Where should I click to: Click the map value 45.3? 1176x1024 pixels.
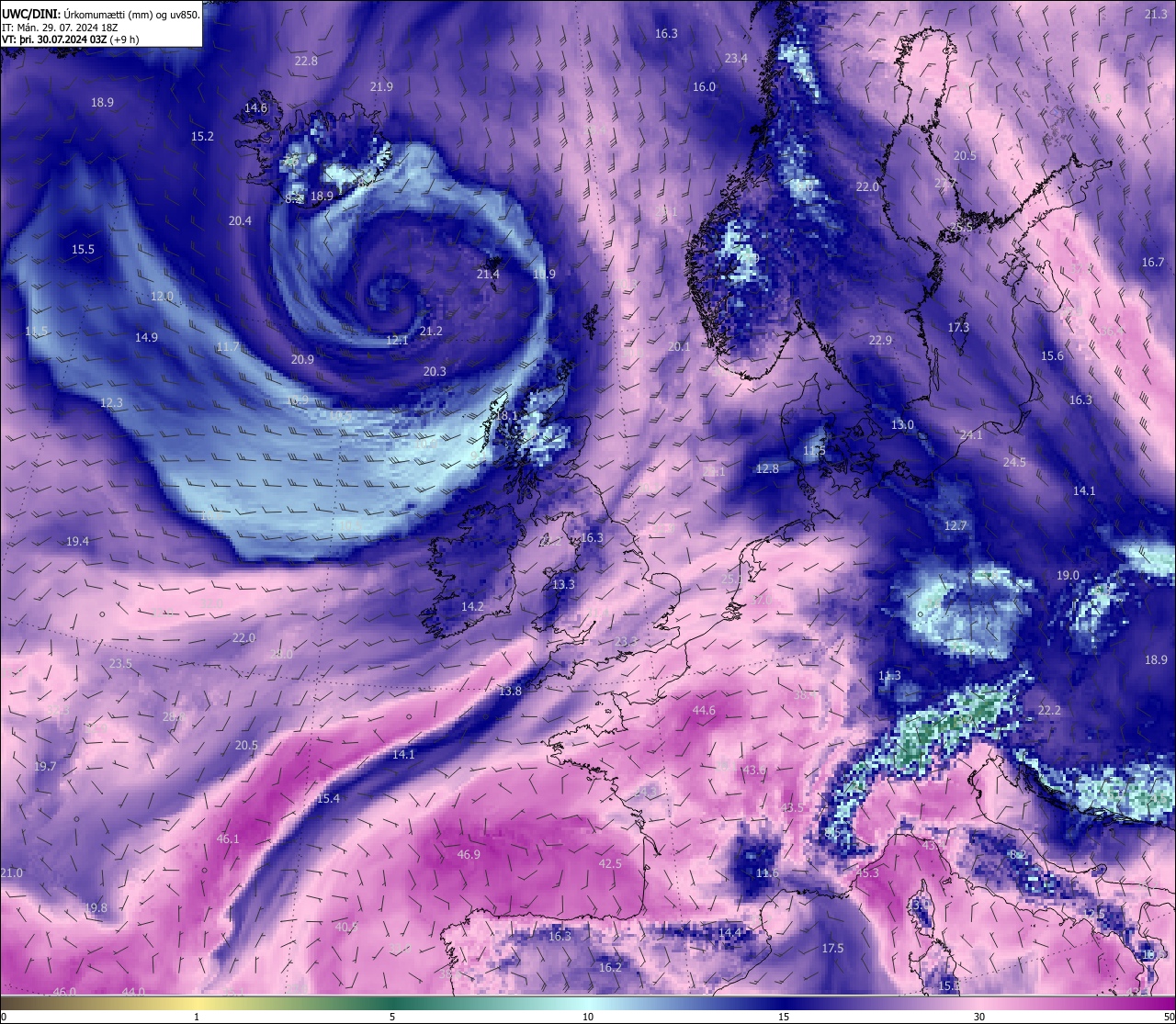click(x=868, y=873)
